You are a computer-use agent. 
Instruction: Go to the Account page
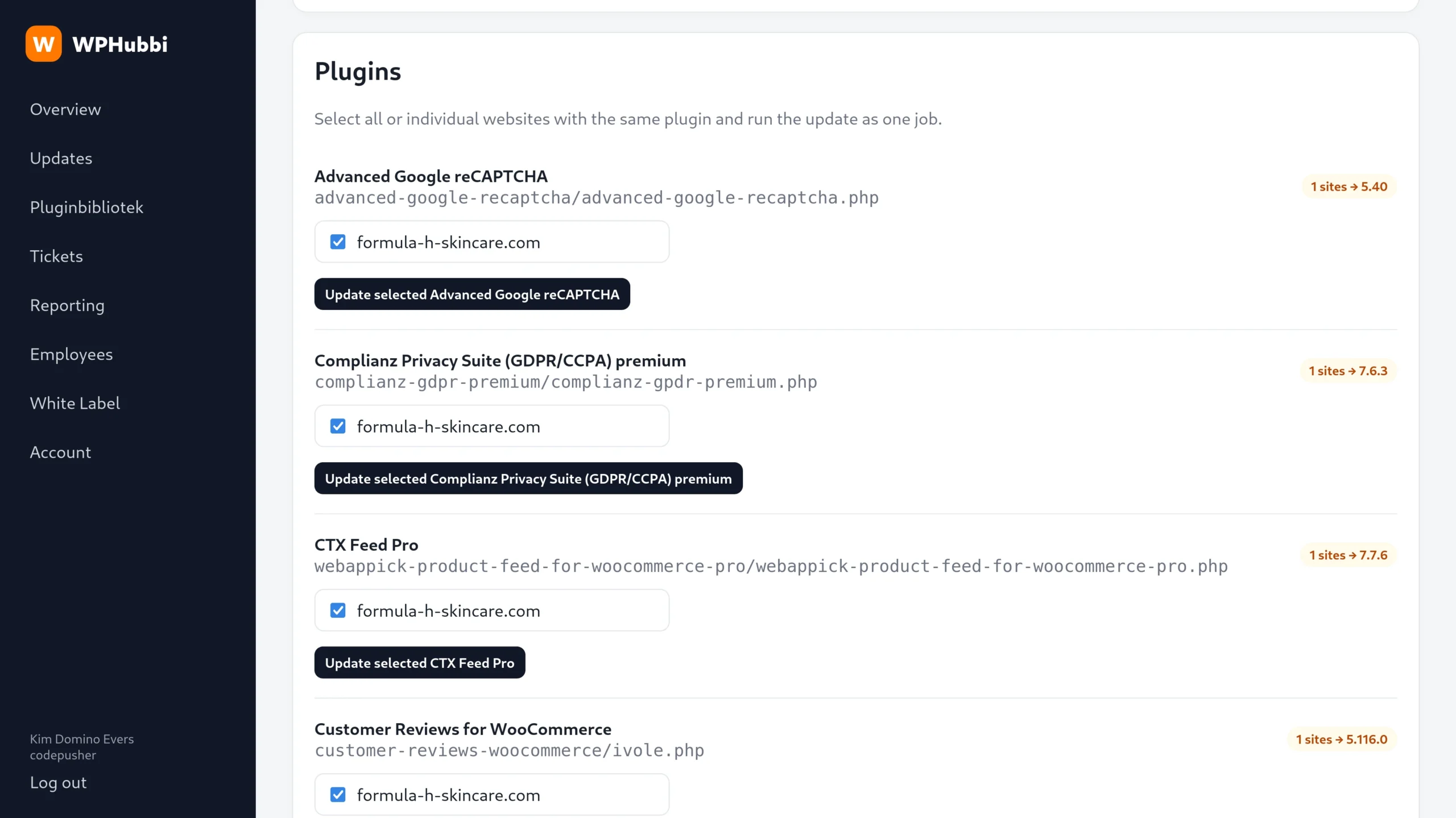60,452
